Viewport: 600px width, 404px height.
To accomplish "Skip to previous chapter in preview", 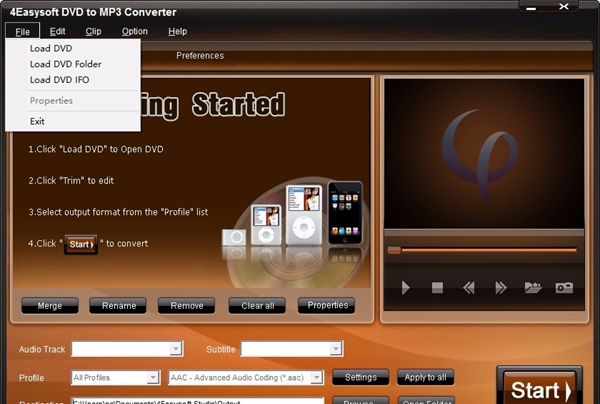I will click(469, 287).
